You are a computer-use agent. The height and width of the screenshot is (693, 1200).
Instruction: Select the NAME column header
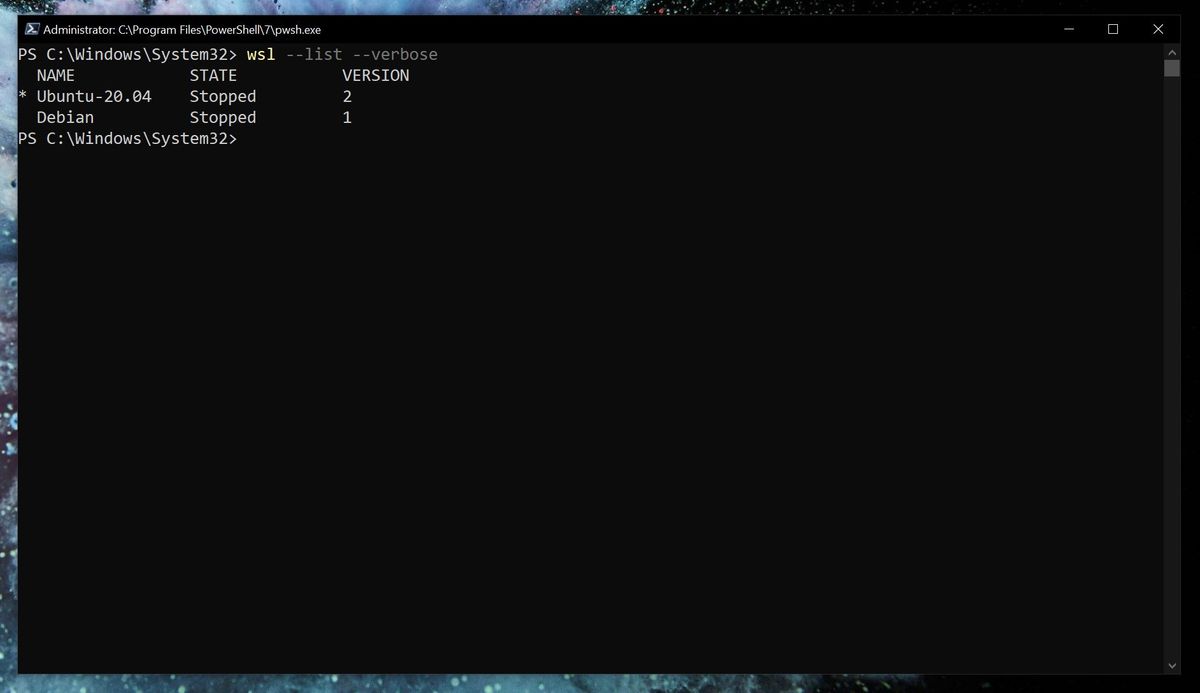(x=56, y=75)
